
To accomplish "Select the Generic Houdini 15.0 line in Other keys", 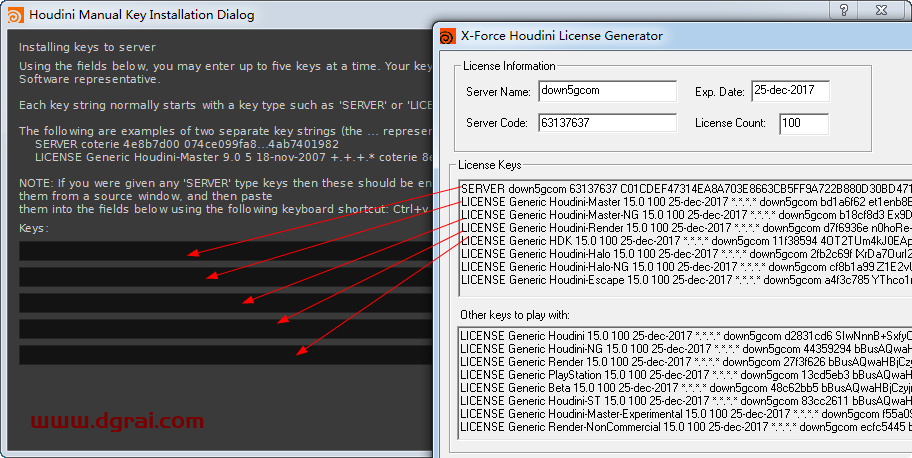I will (x=686, y=336).
